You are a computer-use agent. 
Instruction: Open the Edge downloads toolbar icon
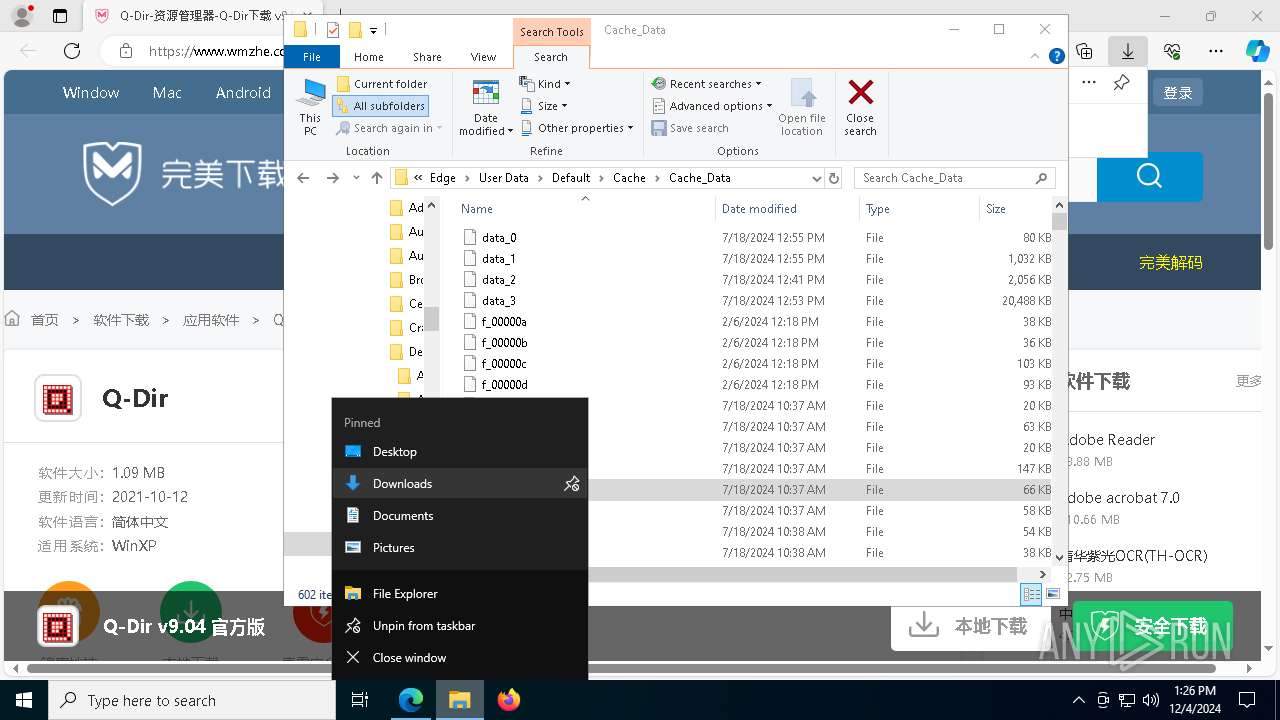pos(1127,51)
